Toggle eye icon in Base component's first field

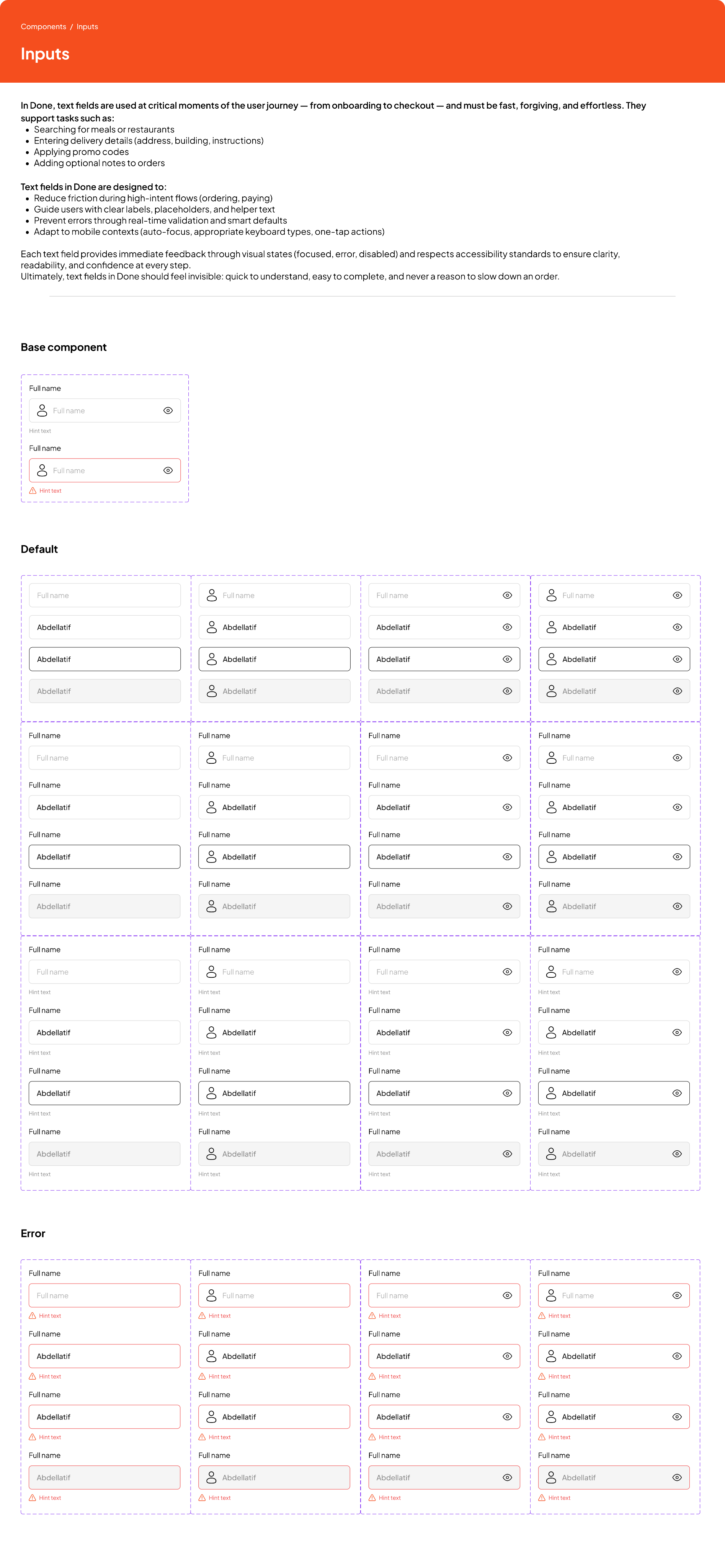point(168,411)
